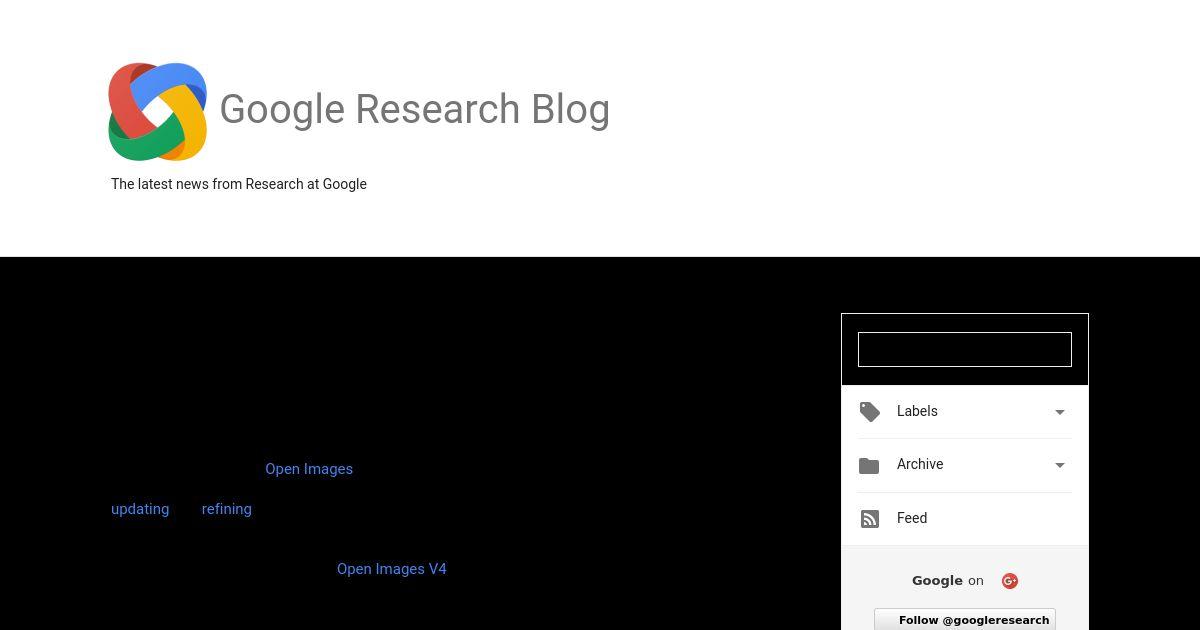Screen dimensions: 1200x630
Task: Click the blog tagline text
Action: coord(239,184)
